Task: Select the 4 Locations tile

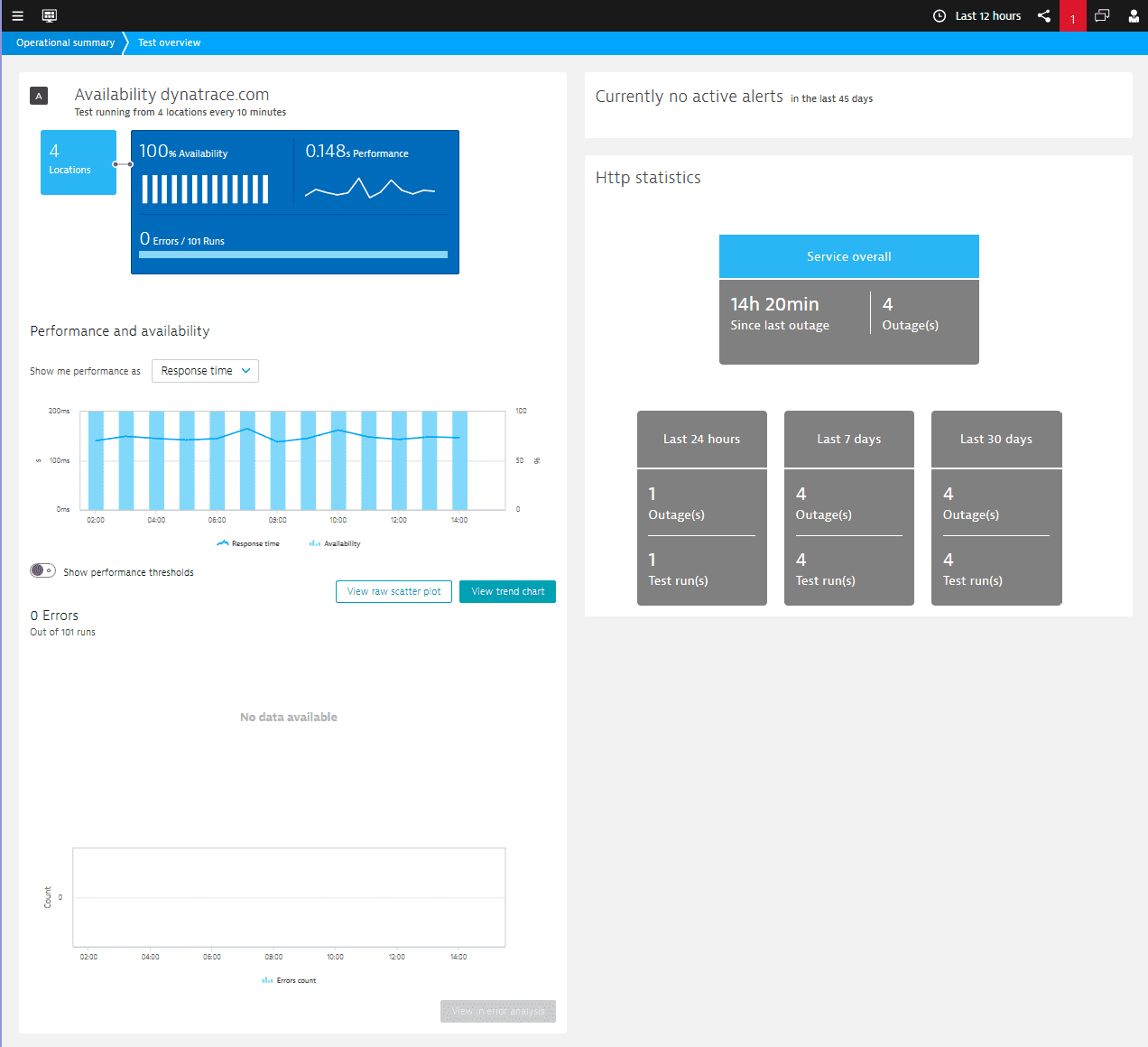Action: point(79,162)
